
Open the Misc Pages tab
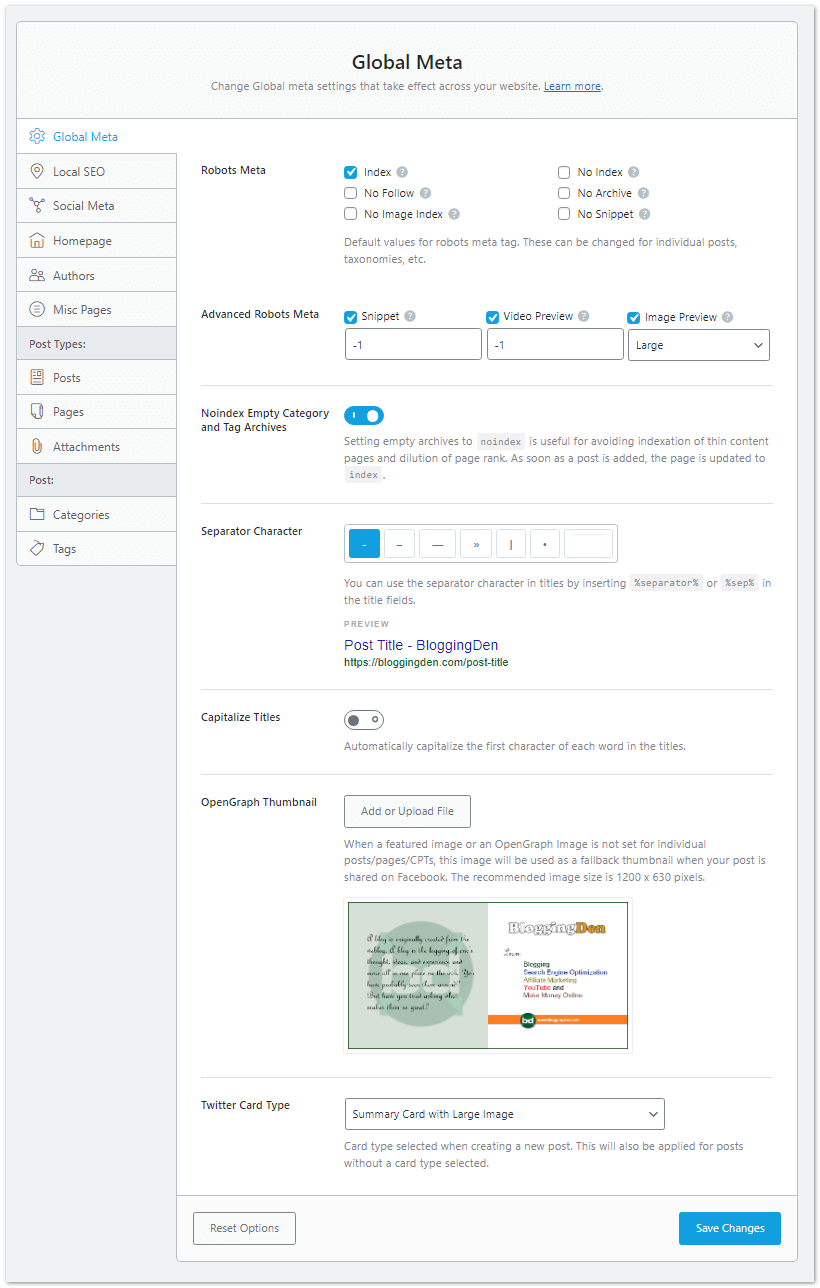(x=82, y=310)
